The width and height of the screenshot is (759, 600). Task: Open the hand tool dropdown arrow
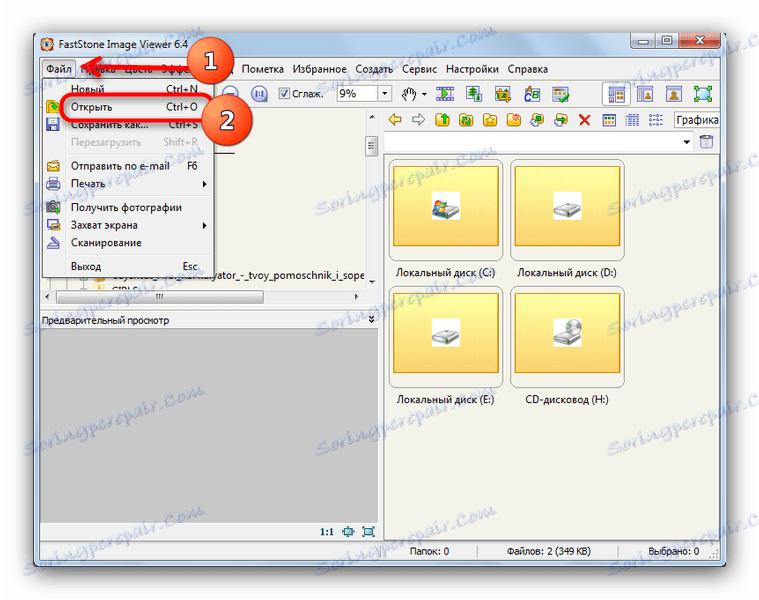pos(424,94)
